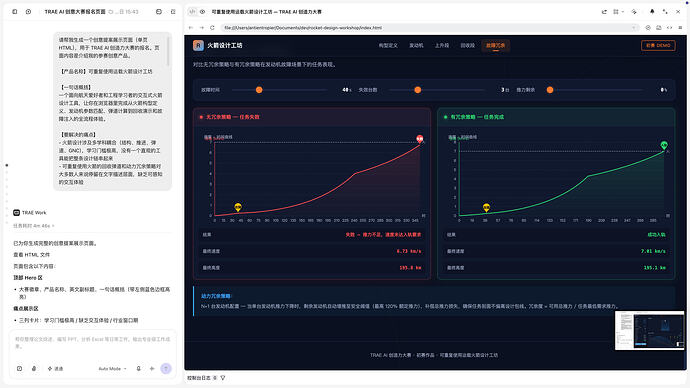Open the 构型定义 nav tab

pyautogui.click(x=388, y=45)
